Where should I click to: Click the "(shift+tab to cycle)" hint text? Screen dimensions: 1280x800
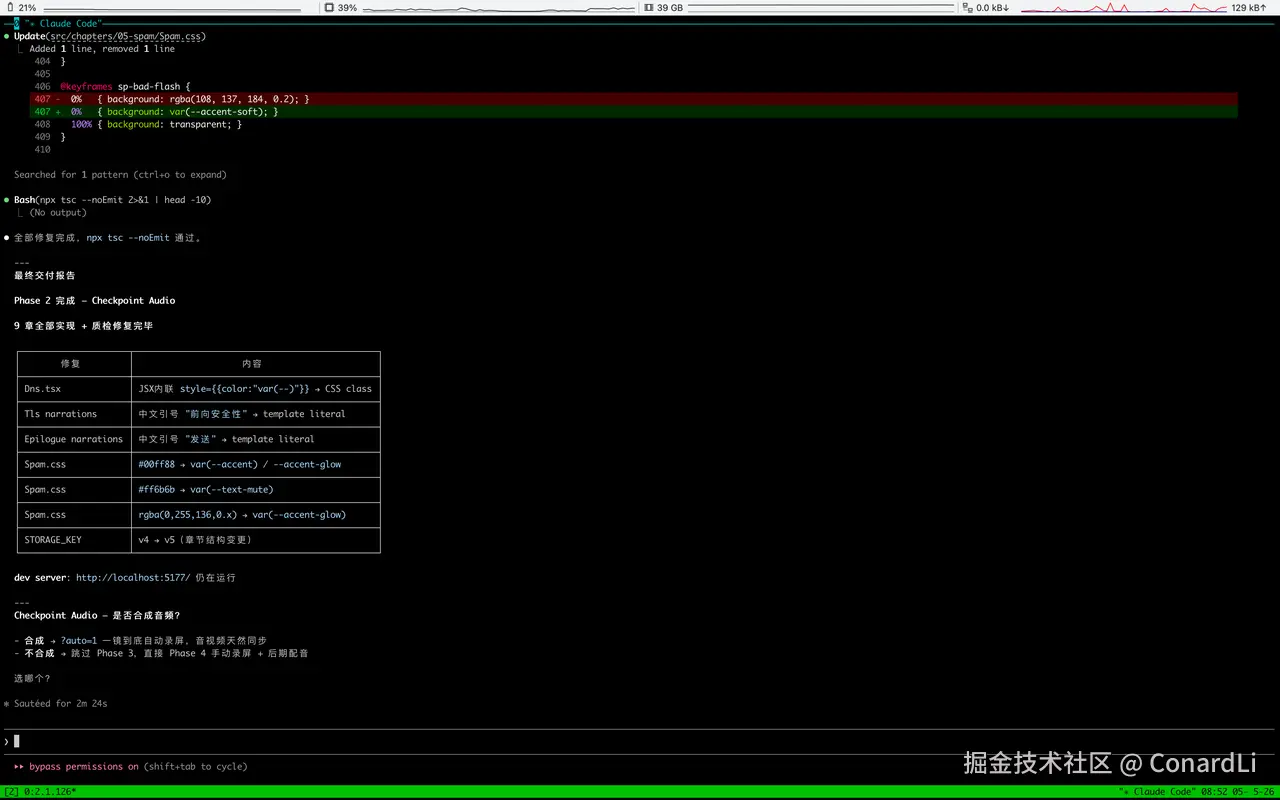click(x=195, y=767)
